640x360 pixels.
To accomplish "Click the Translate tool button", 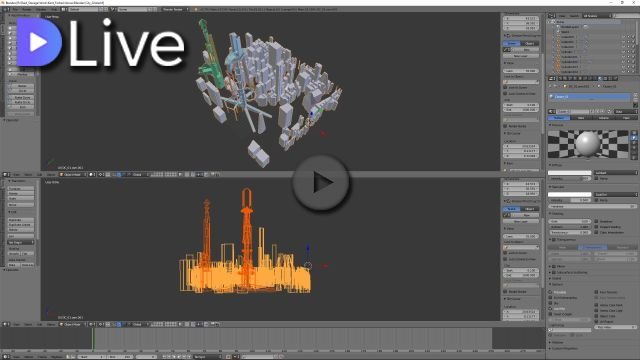I will (21, 189).
